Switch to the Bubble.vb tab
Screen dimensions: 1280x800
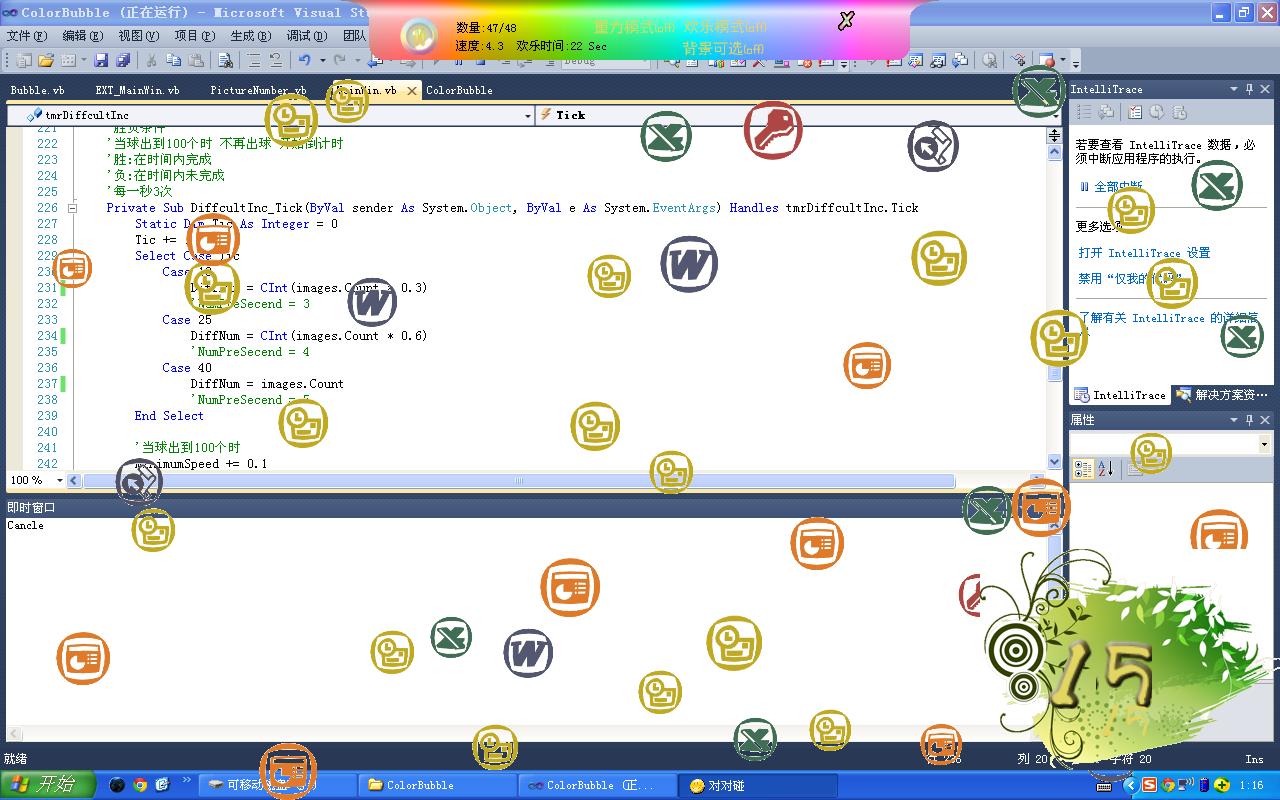point(37,90)
